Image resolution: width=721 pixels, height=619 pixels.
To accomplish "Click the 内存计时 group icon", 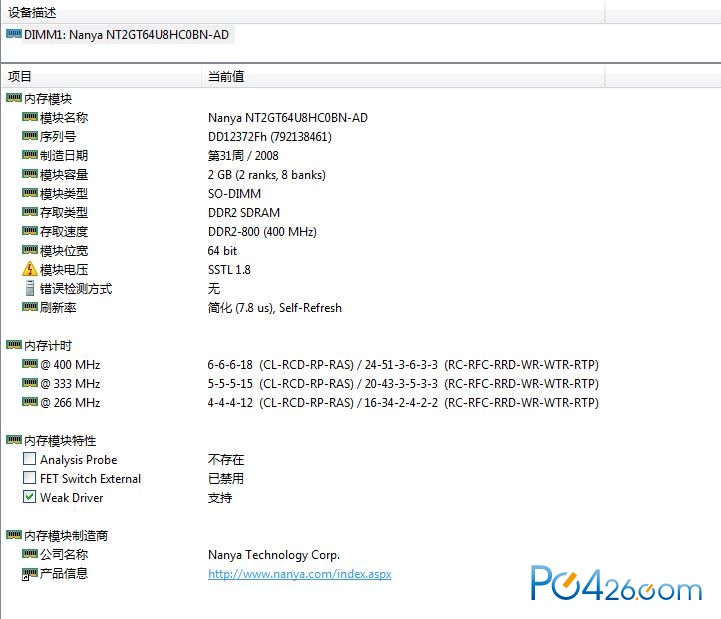I will pyautogui.click(x=14, y=344).
